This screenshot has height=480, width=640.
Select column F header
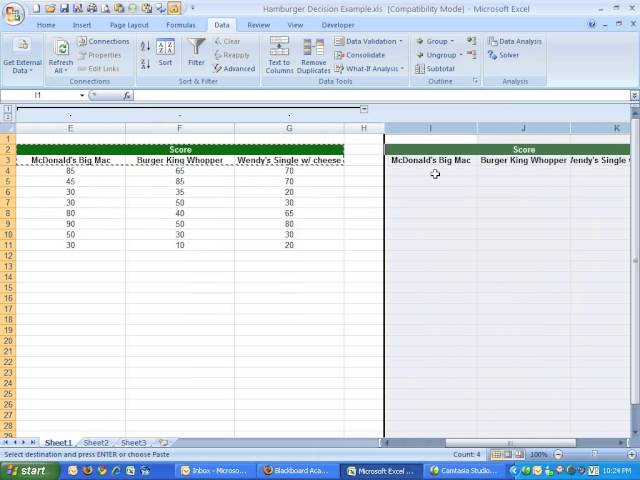(x=180, y=128)
